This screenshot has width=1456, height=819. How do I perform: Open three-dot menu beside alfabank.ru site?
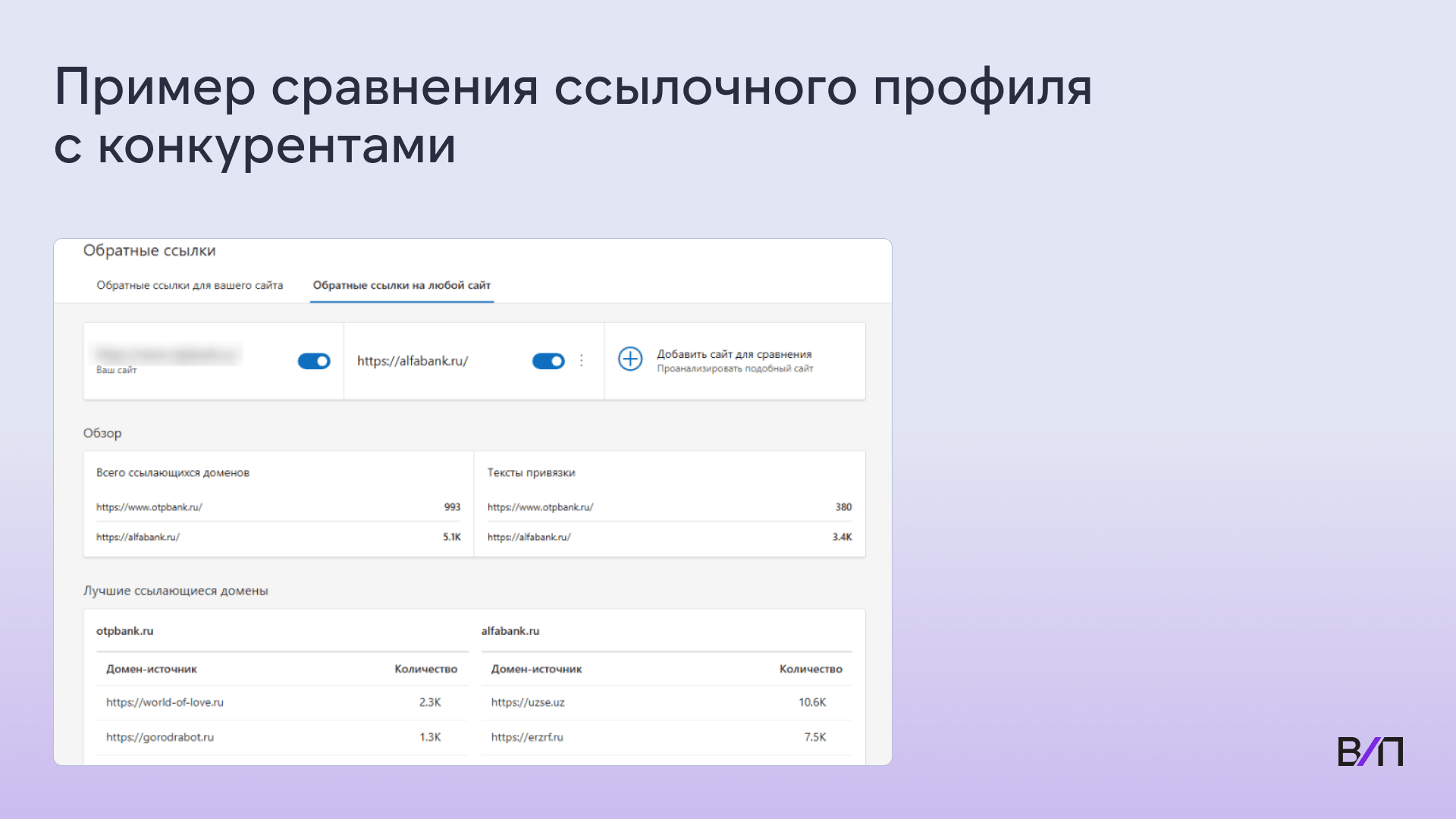[x=582, y=361]
